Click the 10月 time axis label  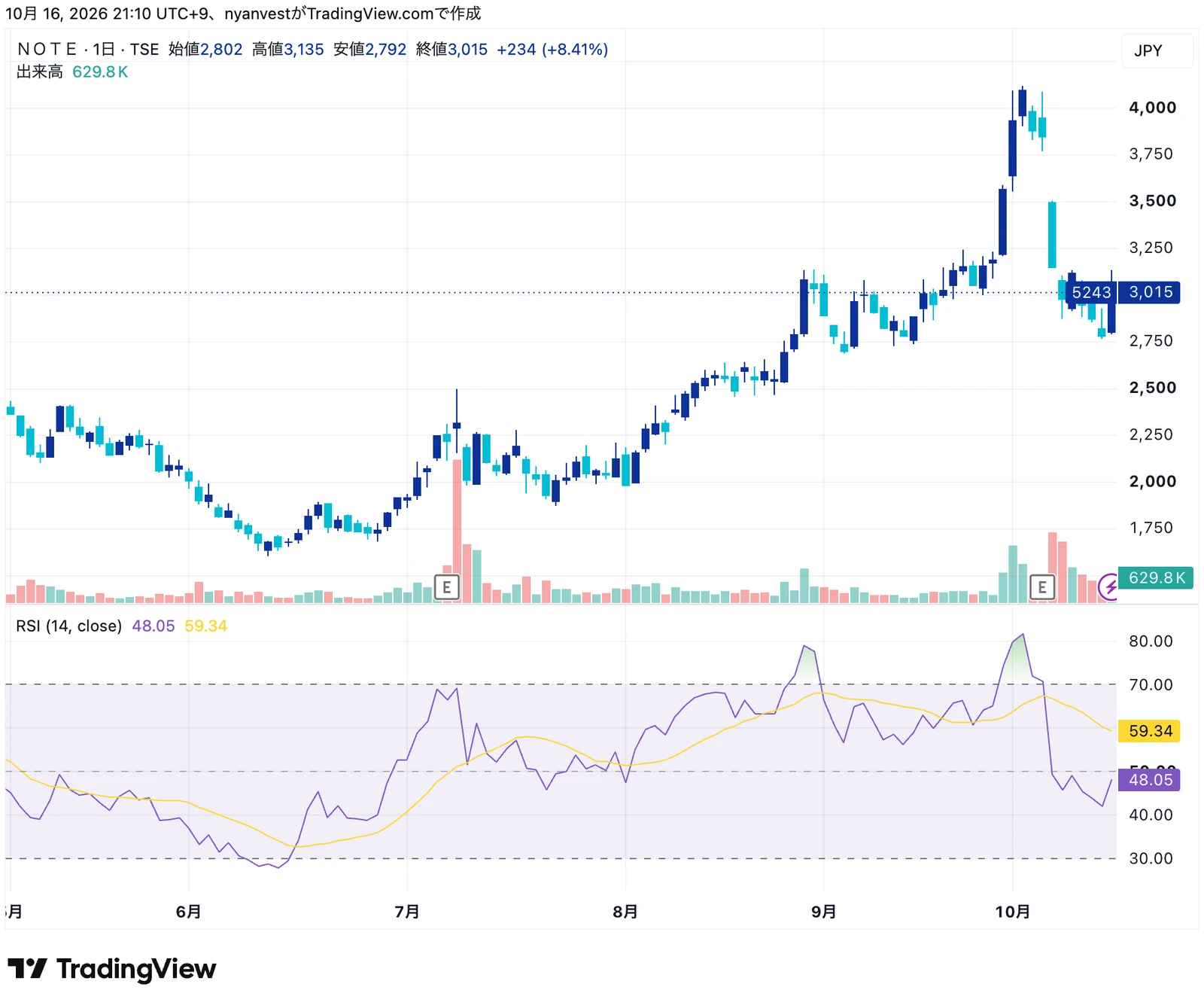click(1013, 912)
